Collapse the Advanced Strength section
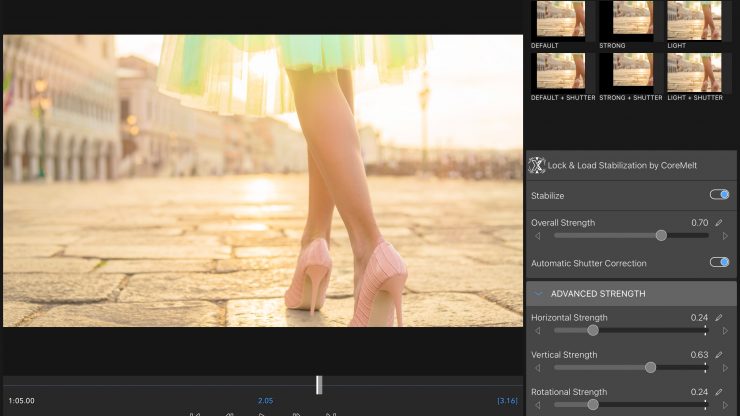The height and width of the screenshot is (416, 740). pyautogui.click(x=539, y=294)
